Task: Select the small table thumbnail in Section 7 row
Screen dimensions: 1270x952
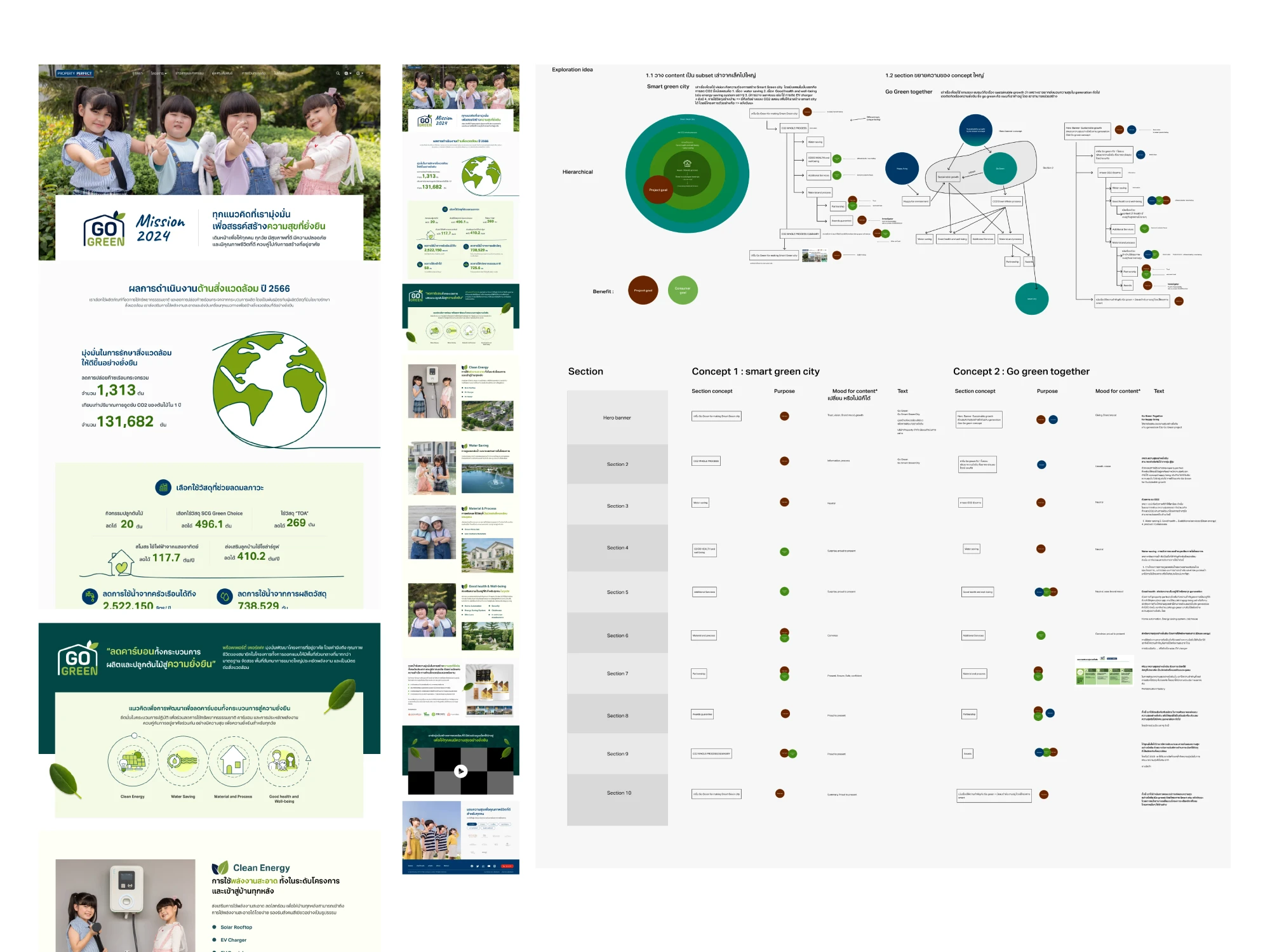Action: (x=1104, y=670)
